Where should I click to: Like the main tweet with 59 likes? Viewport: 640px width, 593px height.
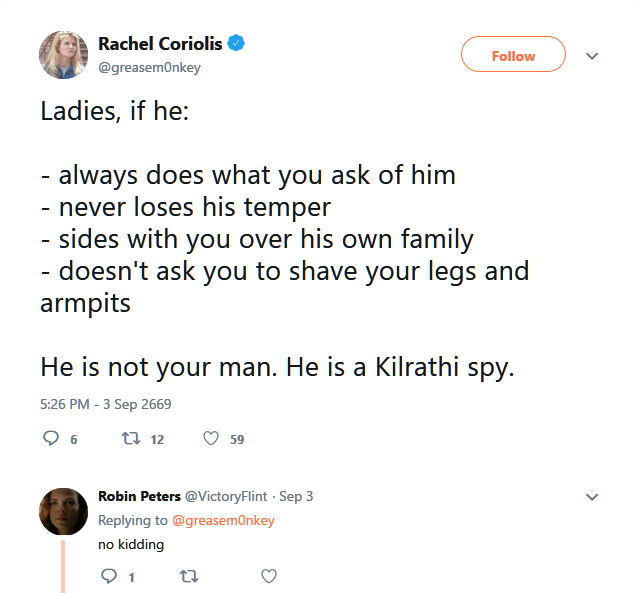[x=211, y=438]
